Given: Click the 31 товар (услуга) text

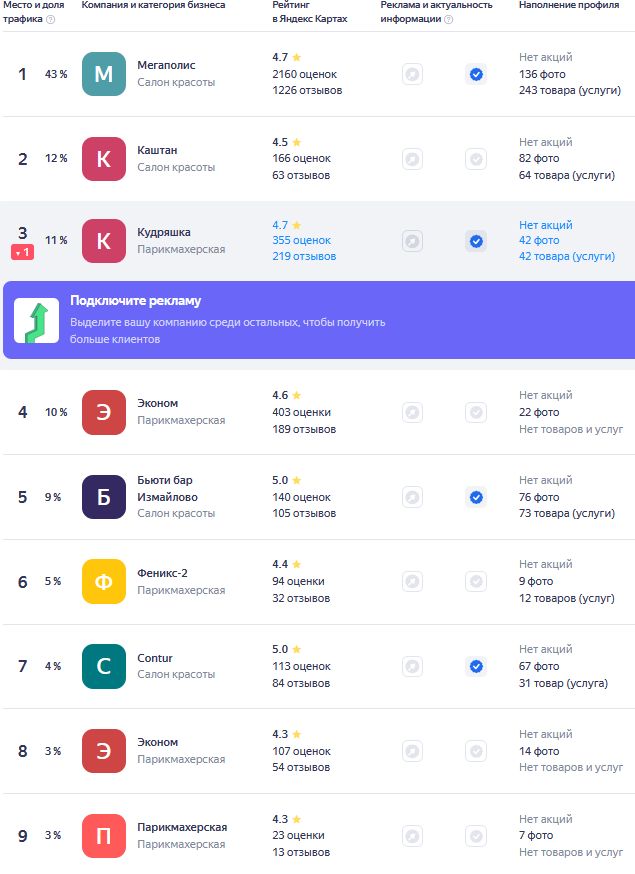Looking at the screenshot, I should click(563, 683).
